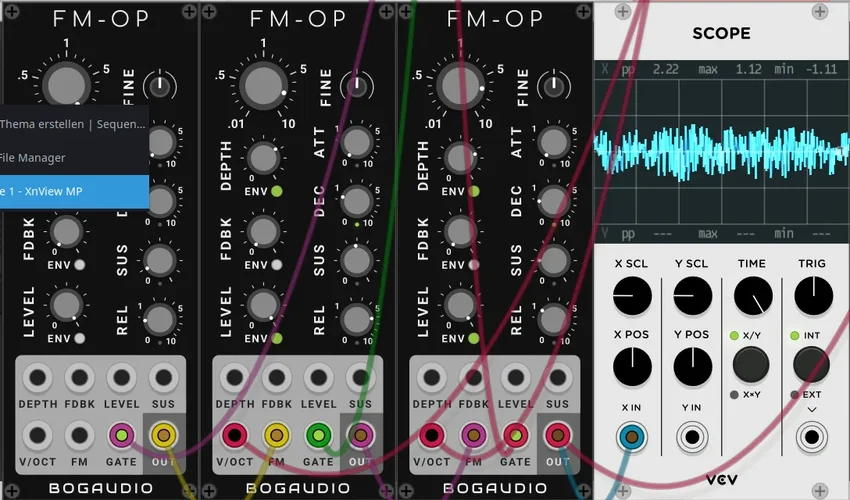Image resolution: width=850 pixels, height=500 pixels.
Task: Click the DEC knob on second FM-OP
Action: pos(357,202)
